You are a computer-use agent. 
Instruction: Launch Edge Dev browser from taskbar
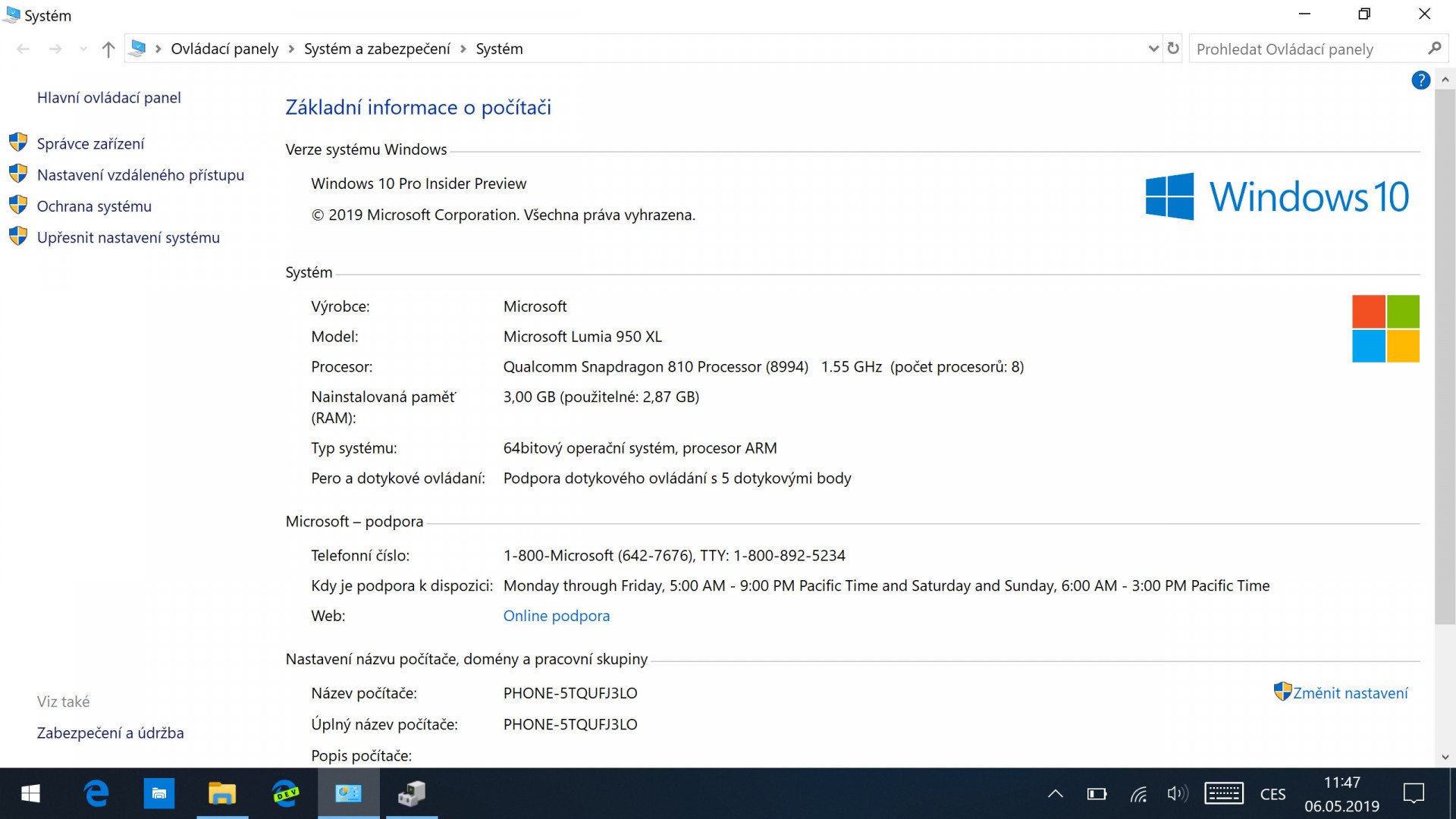286,793
